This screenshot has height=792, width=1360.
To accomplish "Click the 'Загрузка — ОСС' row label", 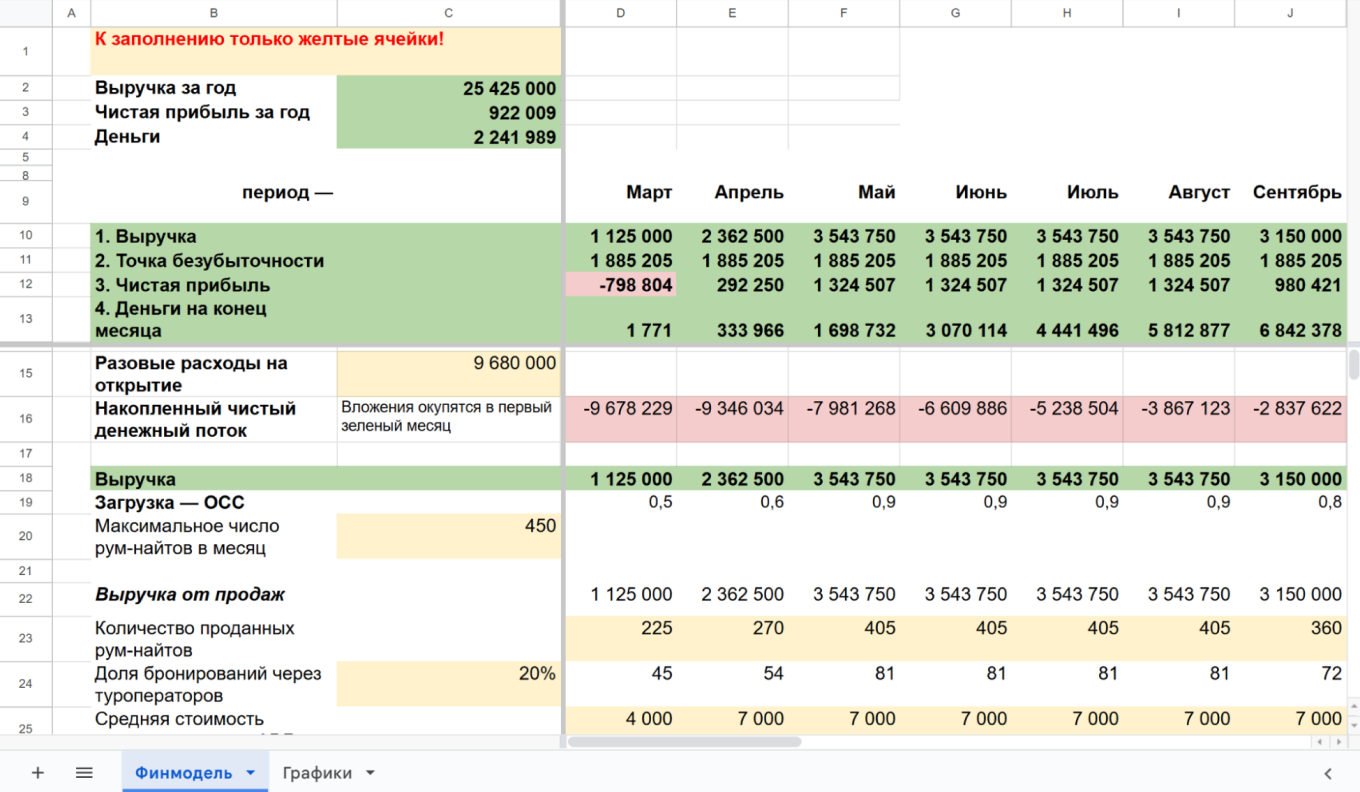I will [170, 503].
